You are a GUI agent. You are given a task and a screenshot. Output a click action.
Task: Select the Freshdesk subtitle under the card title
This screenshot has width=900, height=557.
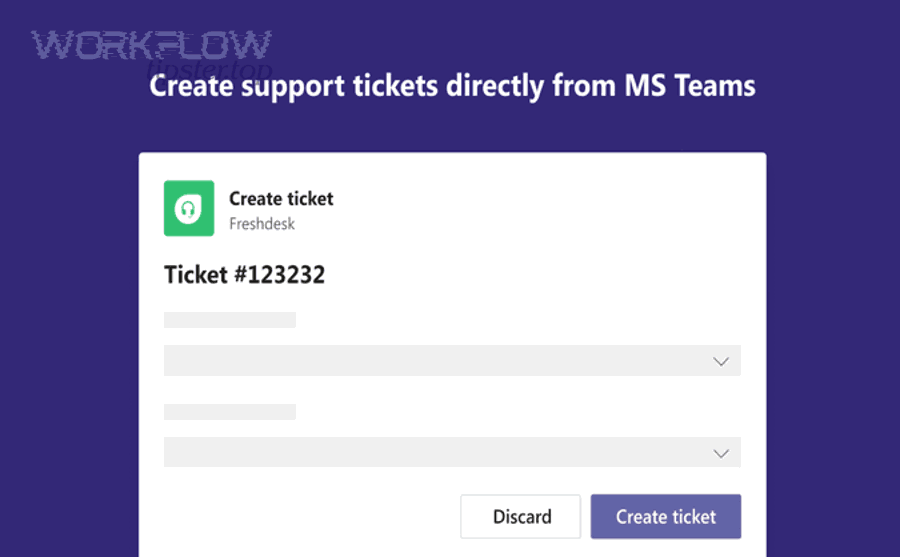[x=262, y=224]
